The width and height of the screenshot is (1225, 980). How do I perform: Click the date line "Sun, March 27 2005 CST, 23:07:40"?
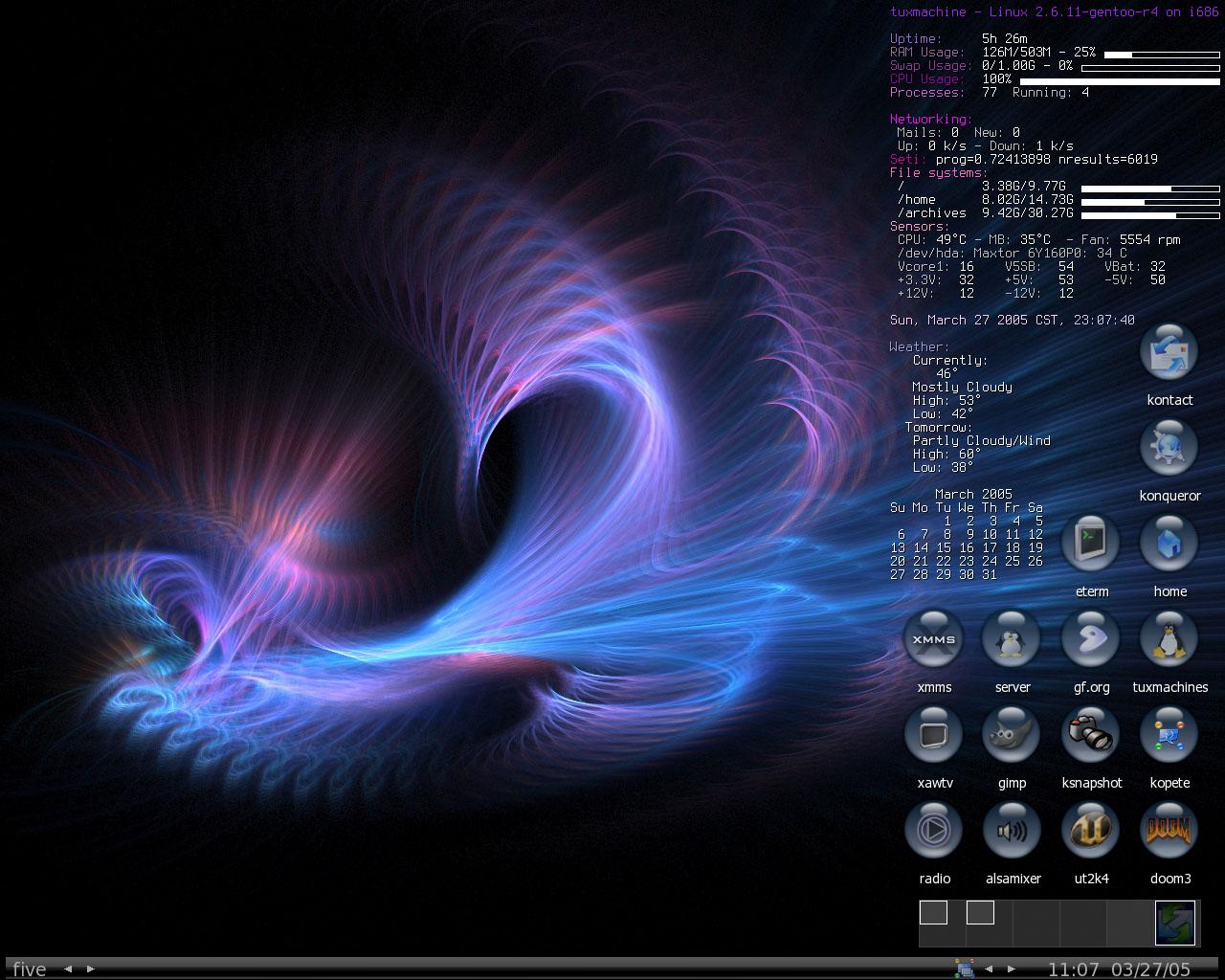1013,321
